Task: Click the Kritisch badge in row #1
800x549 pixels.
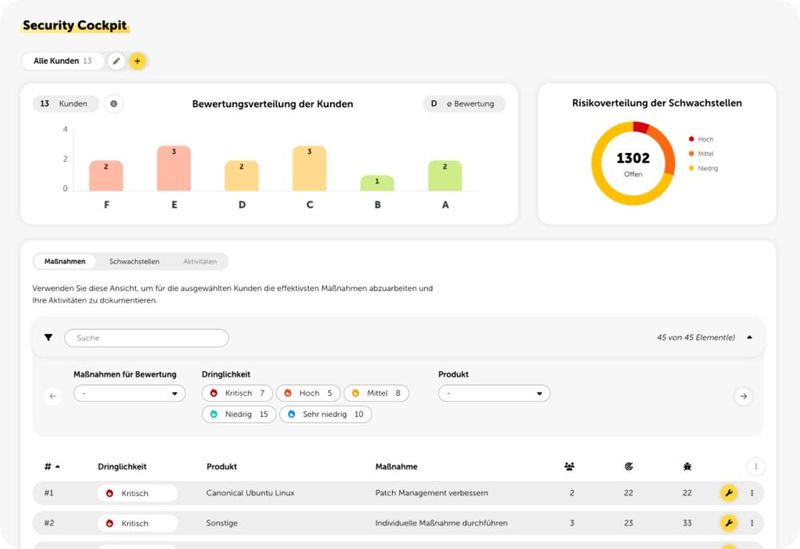Action: point(137,493)
